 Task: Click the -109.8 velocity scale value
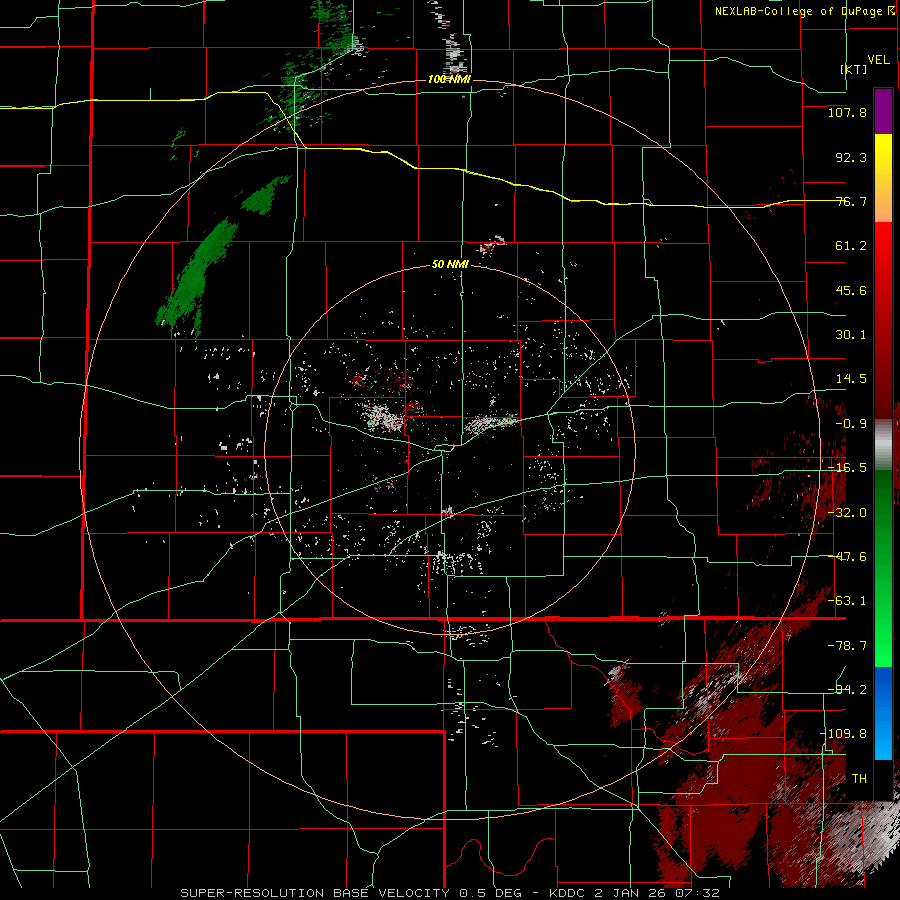pyautogui.click(x=844, y=734)
